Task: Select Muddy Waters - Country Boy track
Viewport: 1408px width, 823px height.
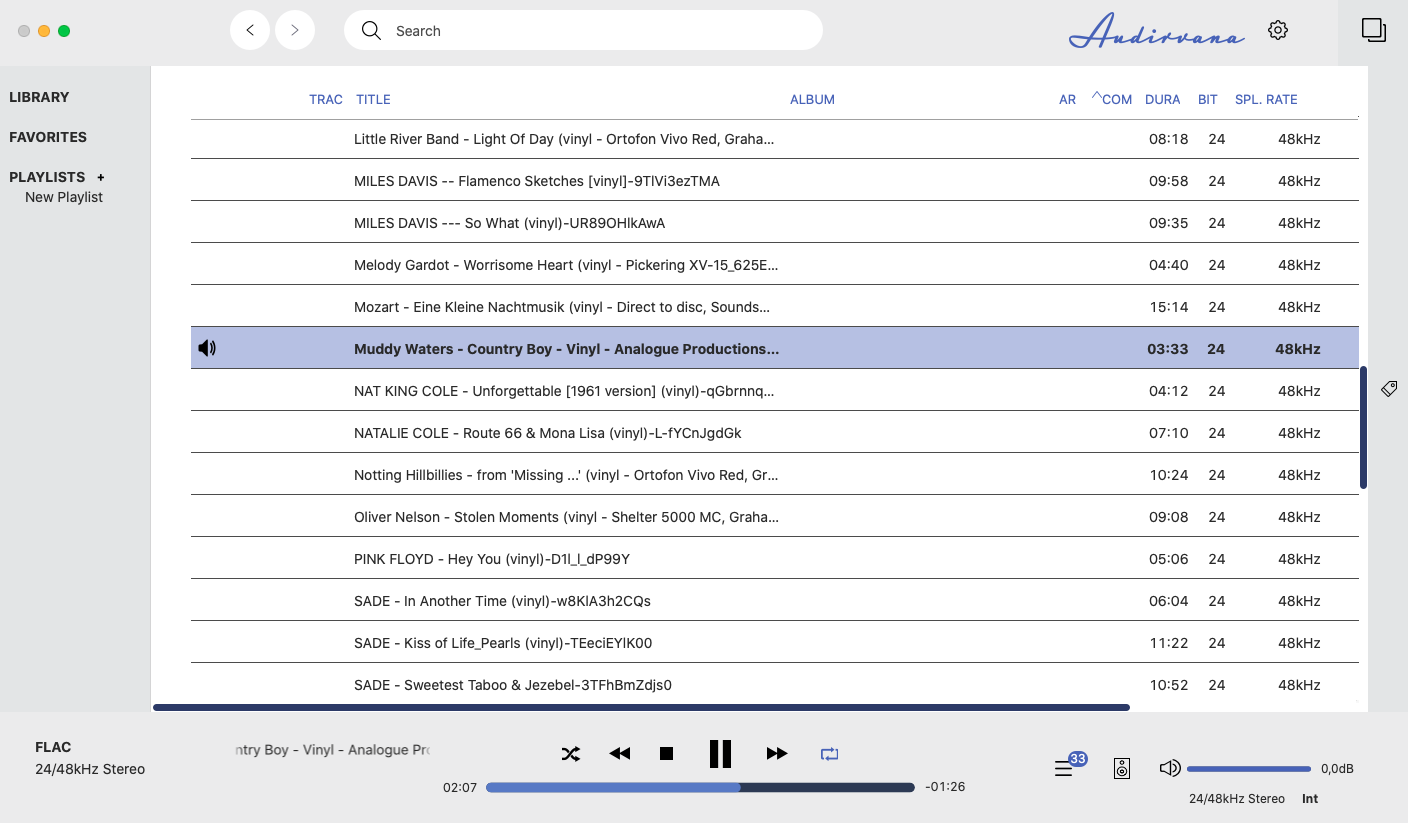Action: point(775,349)
